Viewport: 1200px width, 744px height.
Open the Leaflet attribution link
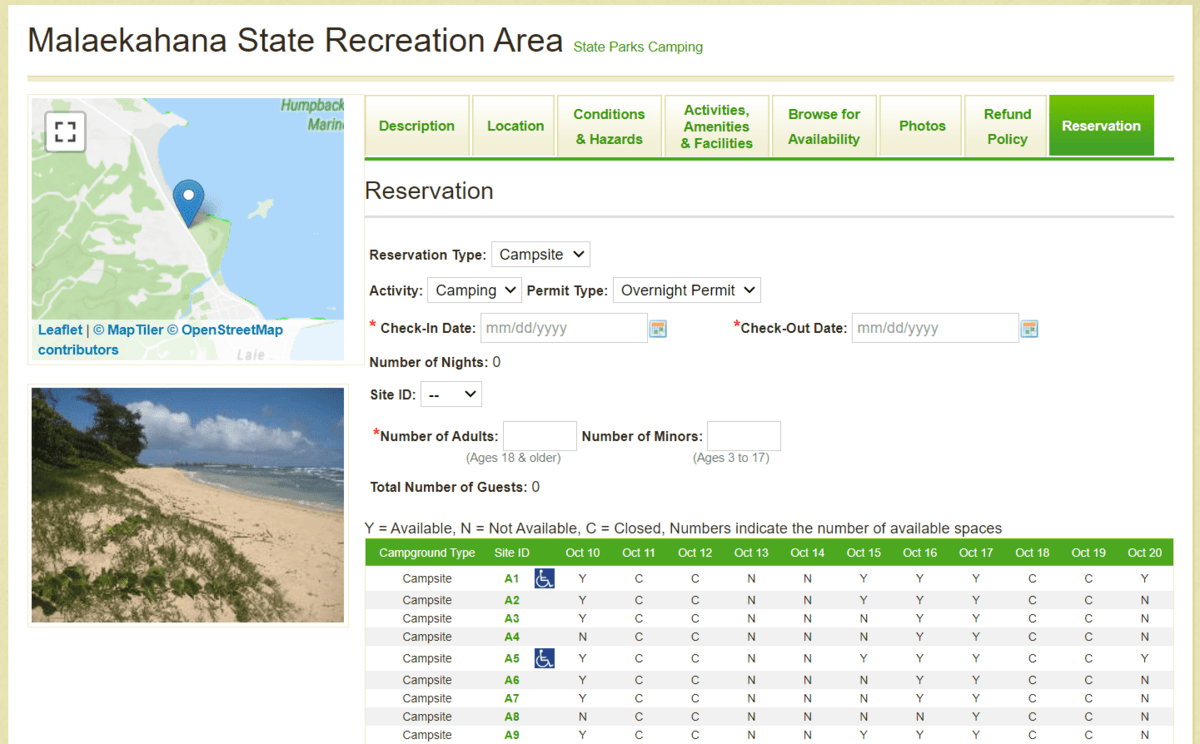tap(60, 330)
